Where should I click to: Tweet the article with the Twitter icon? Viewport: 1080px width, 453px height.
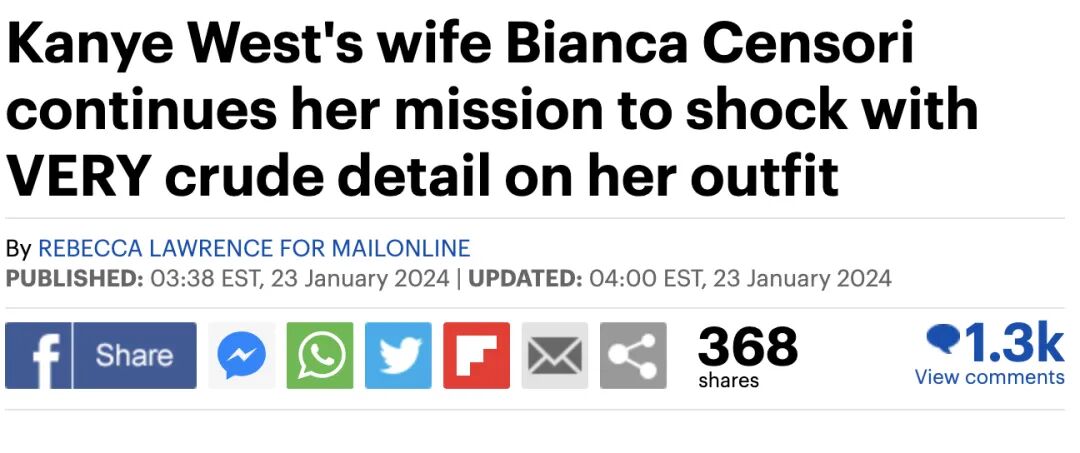[x=398, y=356]
